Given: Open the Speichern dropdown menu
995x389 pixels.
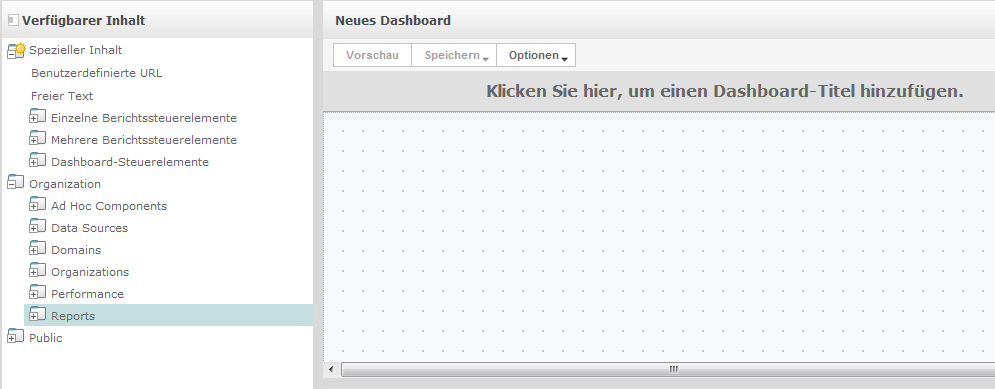Looking at the screenshot, I should point(454,55).
